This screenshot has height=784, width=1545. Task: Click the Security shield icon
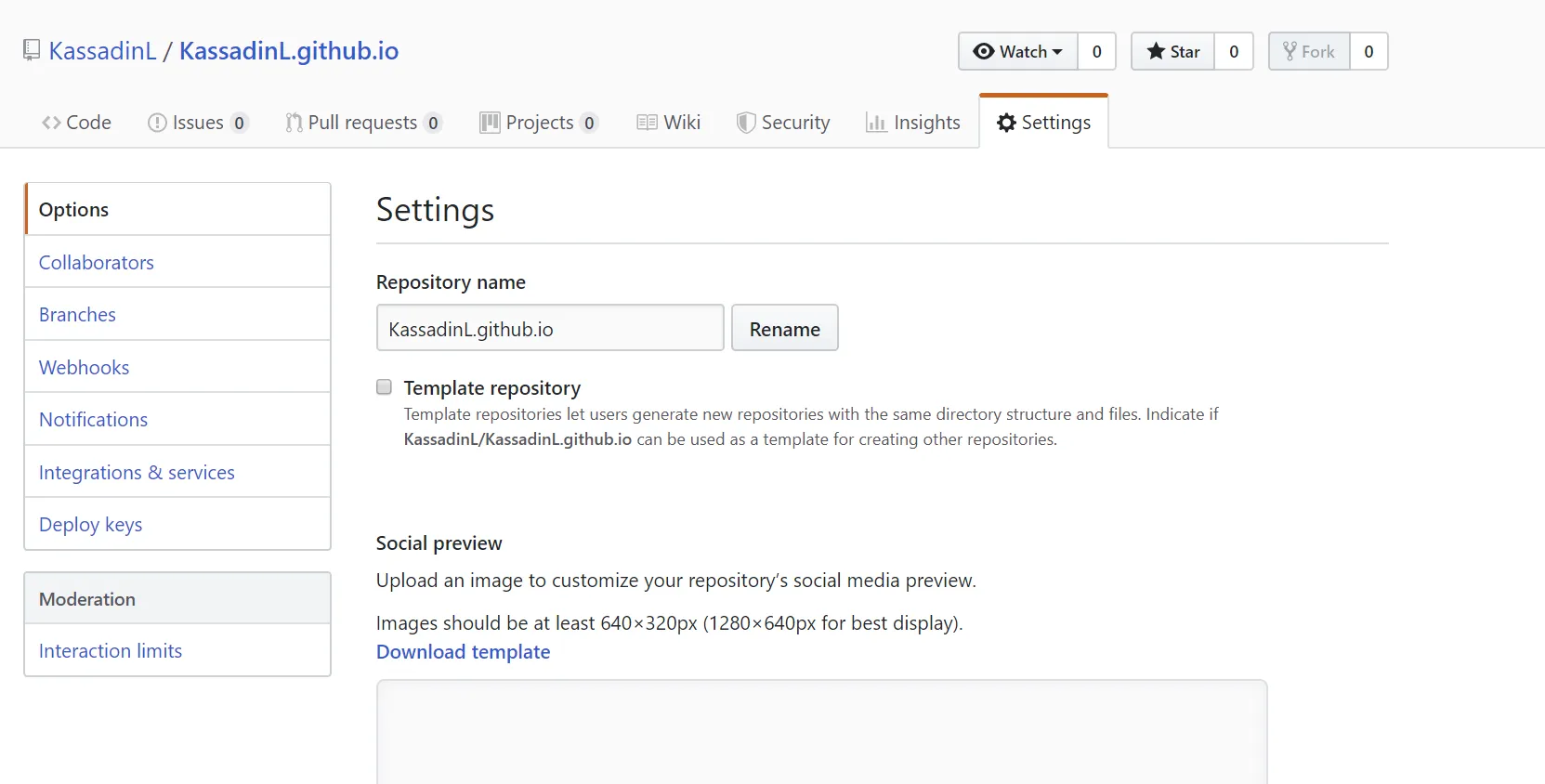click(x=745, y=123)
